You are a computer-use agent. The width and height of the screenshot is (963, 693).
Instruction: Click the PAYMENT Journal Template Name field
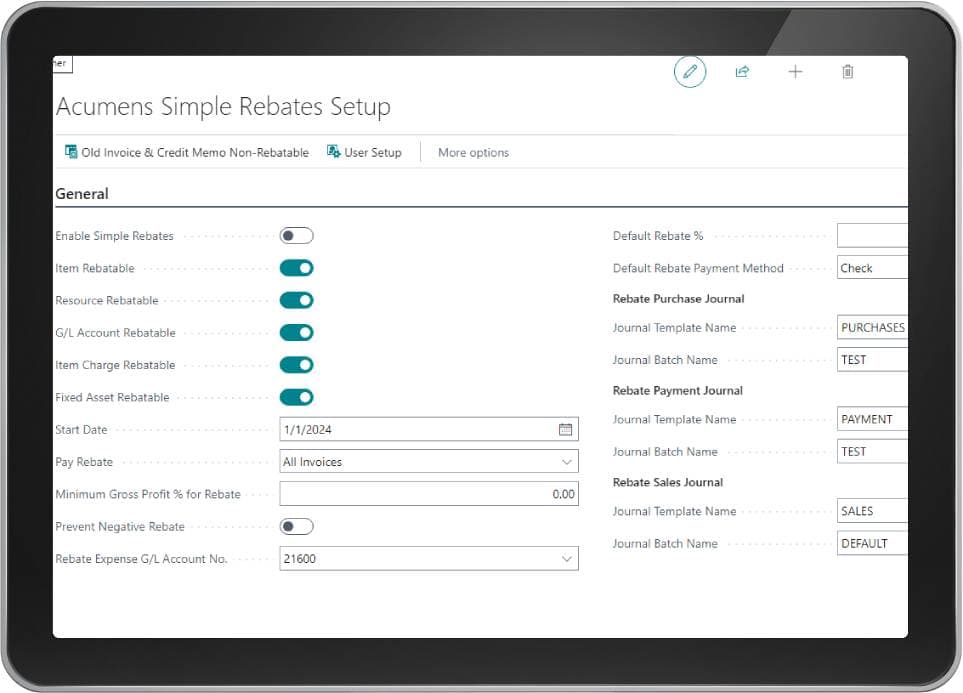pyautogui.click(x=872, y=420)
